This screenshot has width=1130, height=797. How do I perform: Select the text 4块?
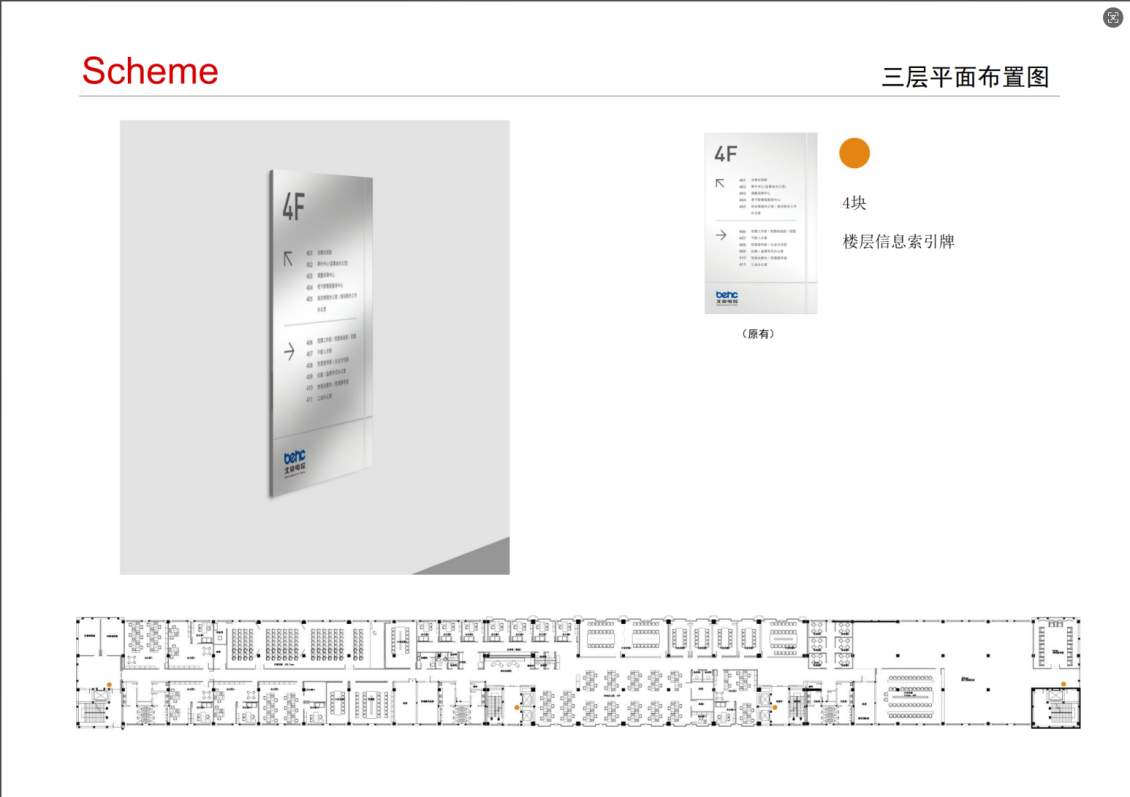[854, 203]
